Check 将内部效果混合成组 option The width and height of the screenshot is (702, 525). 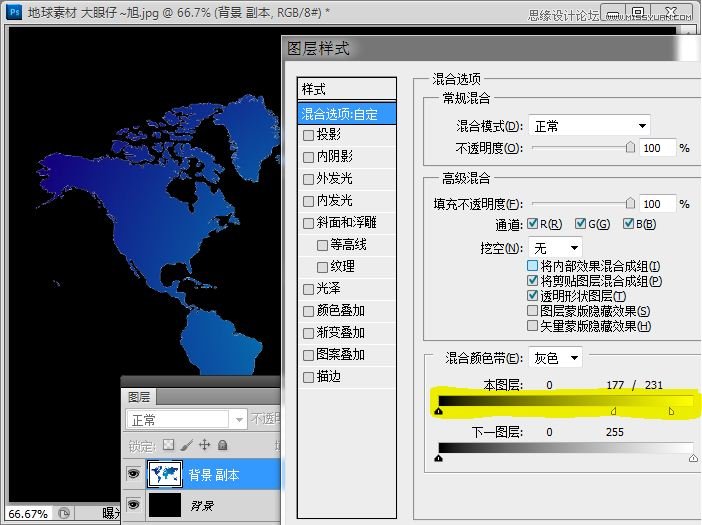[533, 266]
